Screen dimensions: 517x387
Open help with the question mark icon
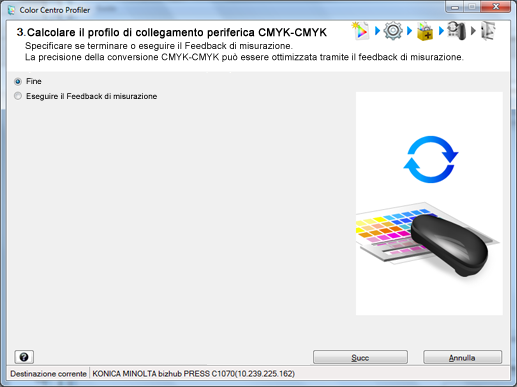24,357
